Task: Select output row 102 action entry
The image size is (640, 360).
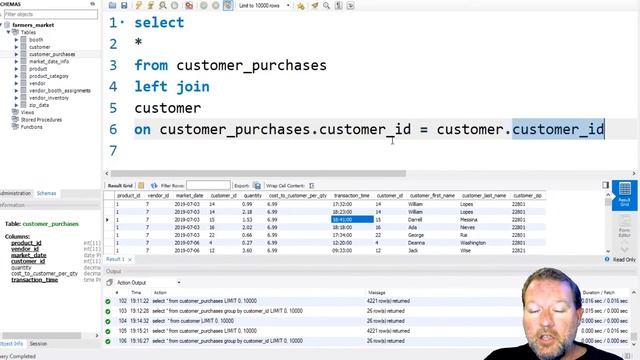Action: [204, 301]
